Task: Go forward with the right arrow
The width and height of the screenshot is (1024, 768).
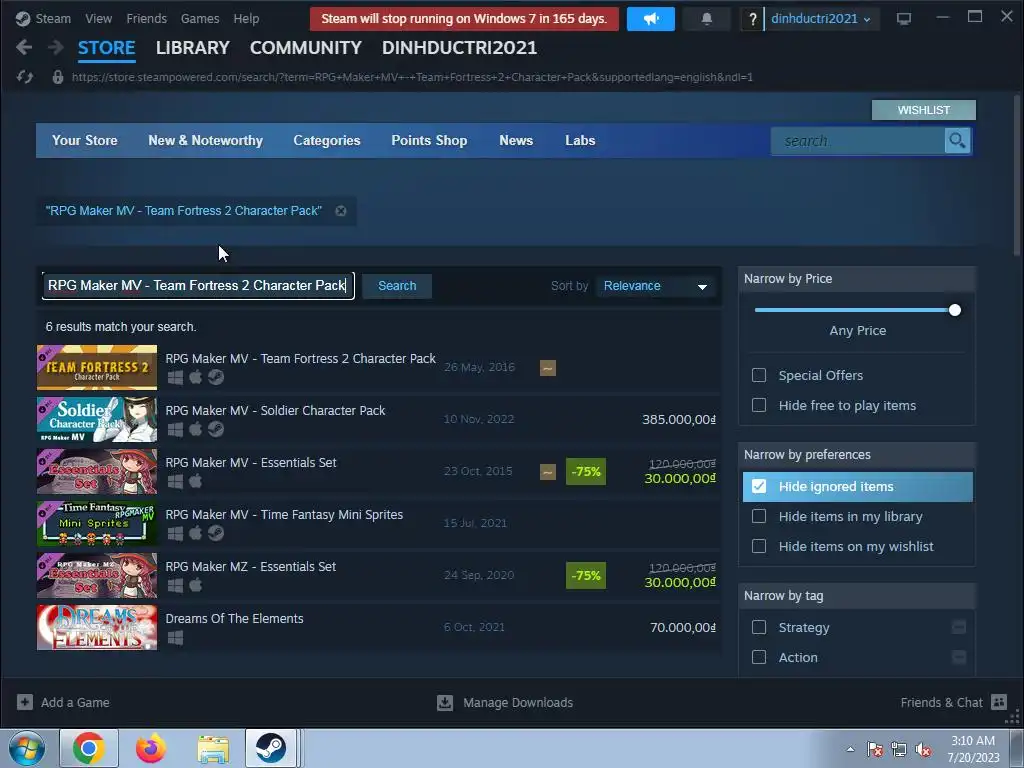Action: [56, 47]
